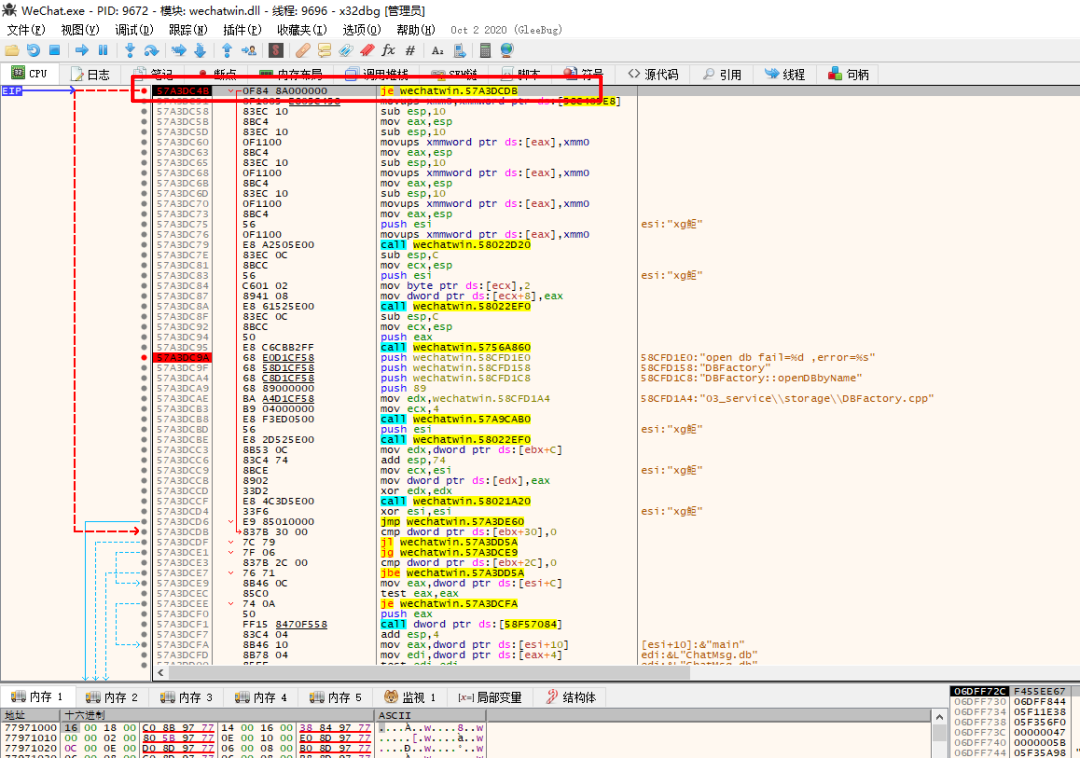
Task: Open the 视图(V) menu
Action: (x=80, y=30)
